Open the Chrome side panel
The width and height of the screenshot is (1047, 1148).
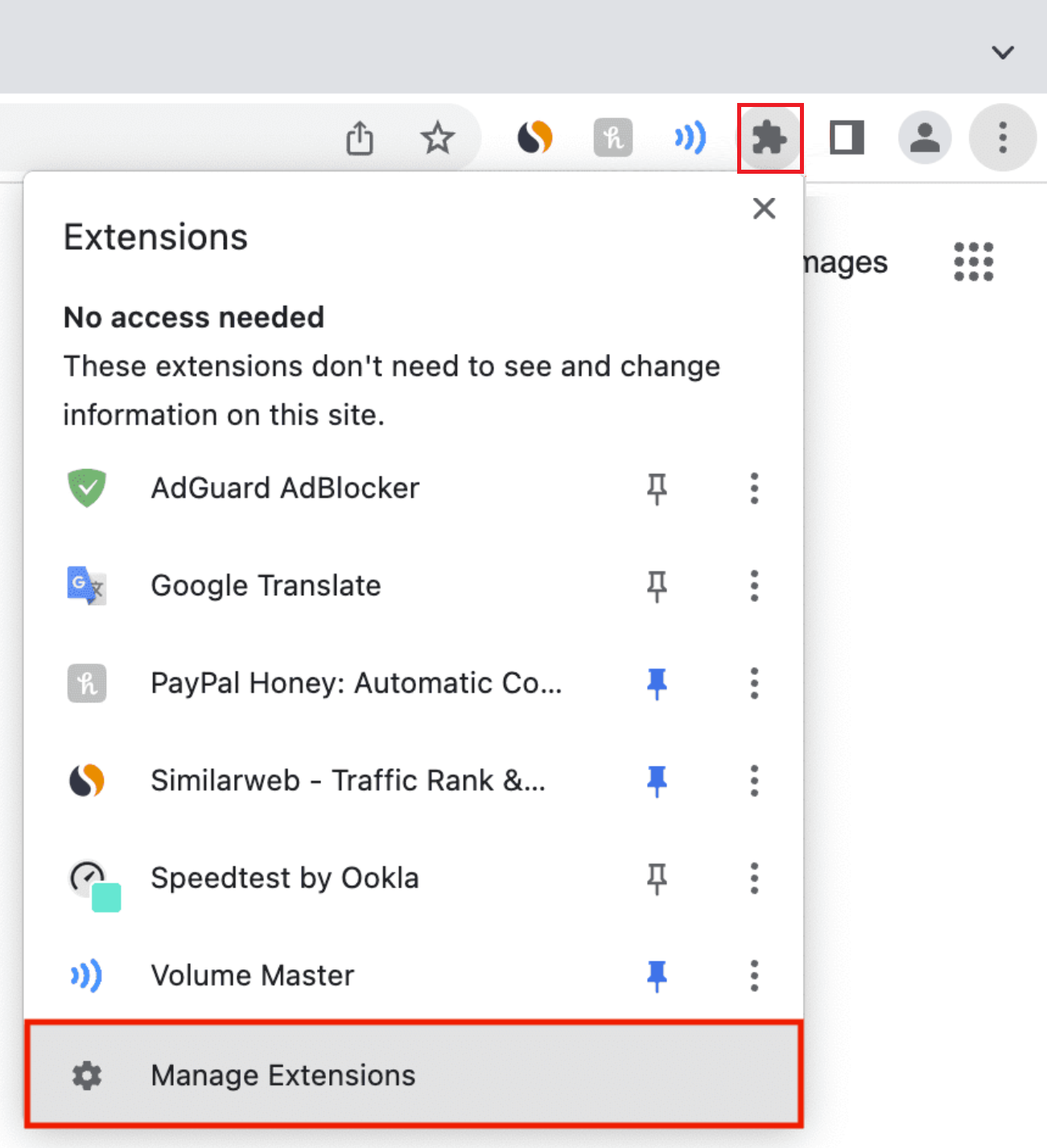click(847, 138)
